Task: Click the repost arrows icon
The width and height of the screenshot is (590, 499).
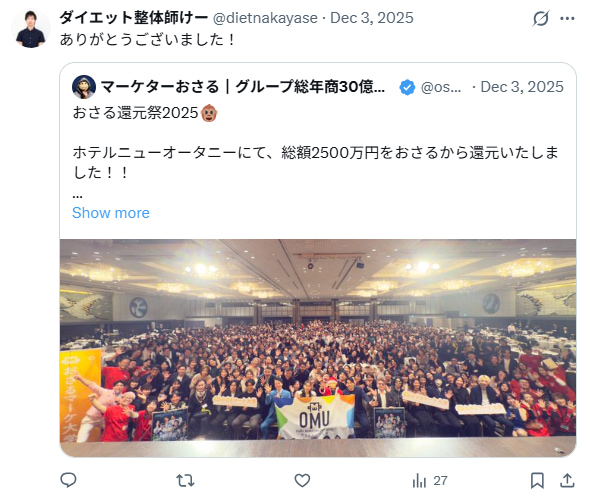Action: (185, 481)
